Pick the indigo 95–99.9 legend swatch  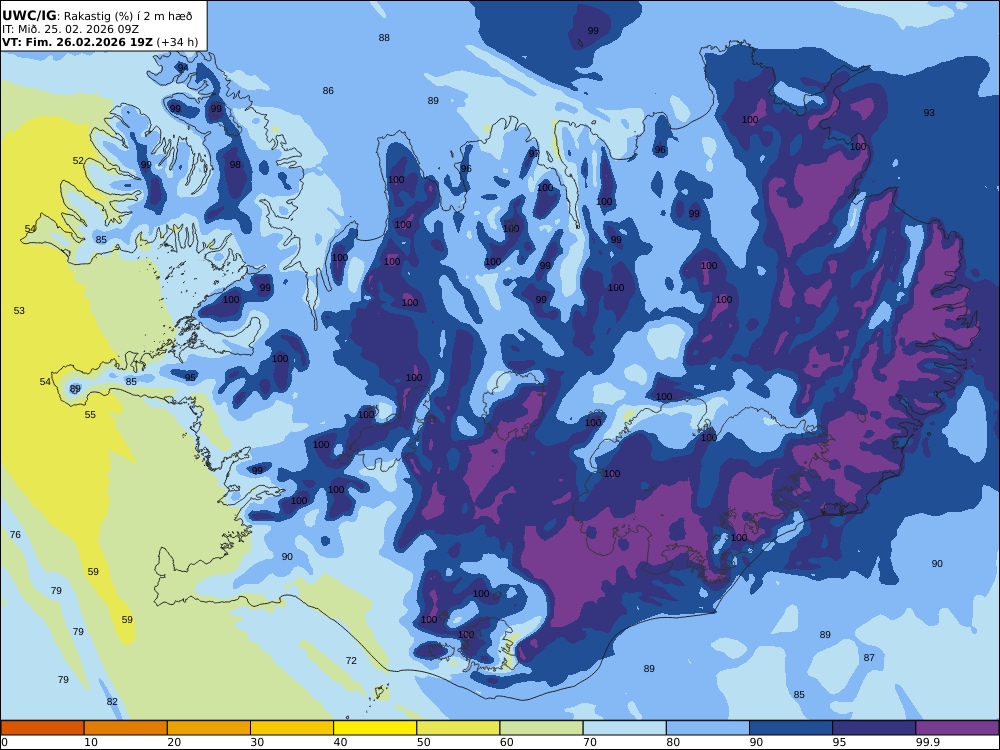coord(874,728)
